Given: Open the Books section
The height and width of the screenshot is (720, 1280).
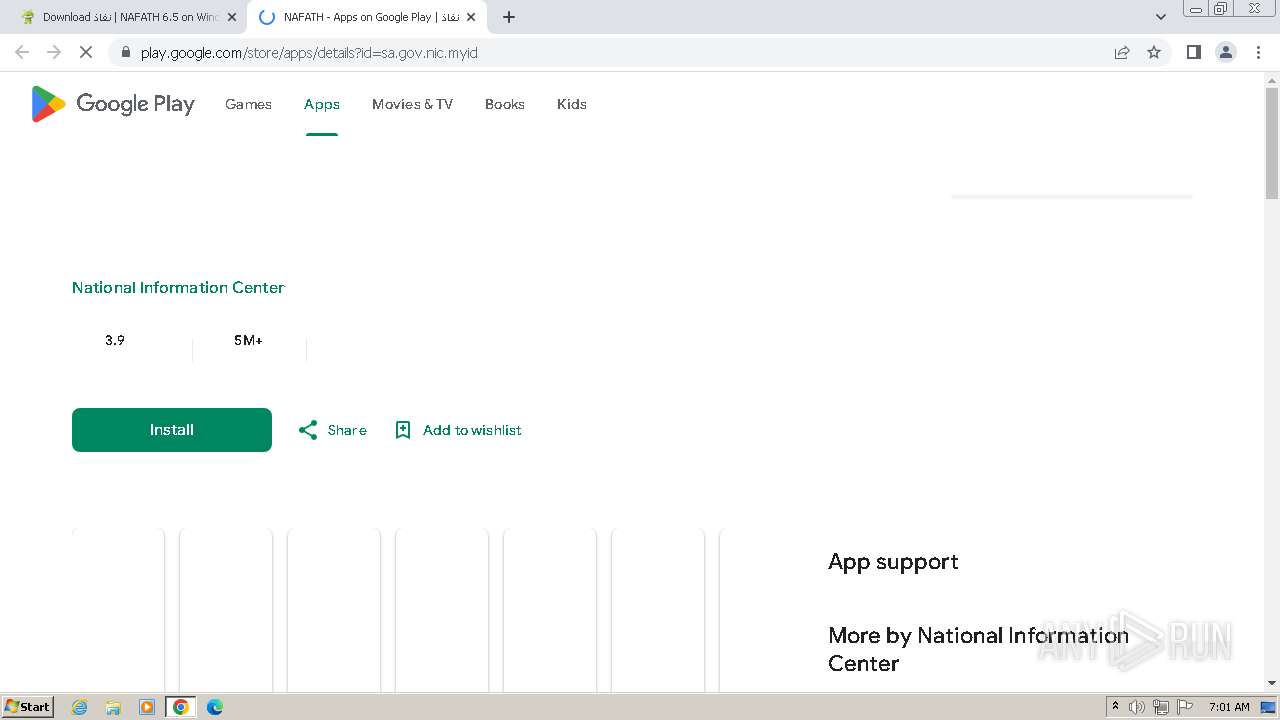Looking at the screenshot, I should coord(505,104).
